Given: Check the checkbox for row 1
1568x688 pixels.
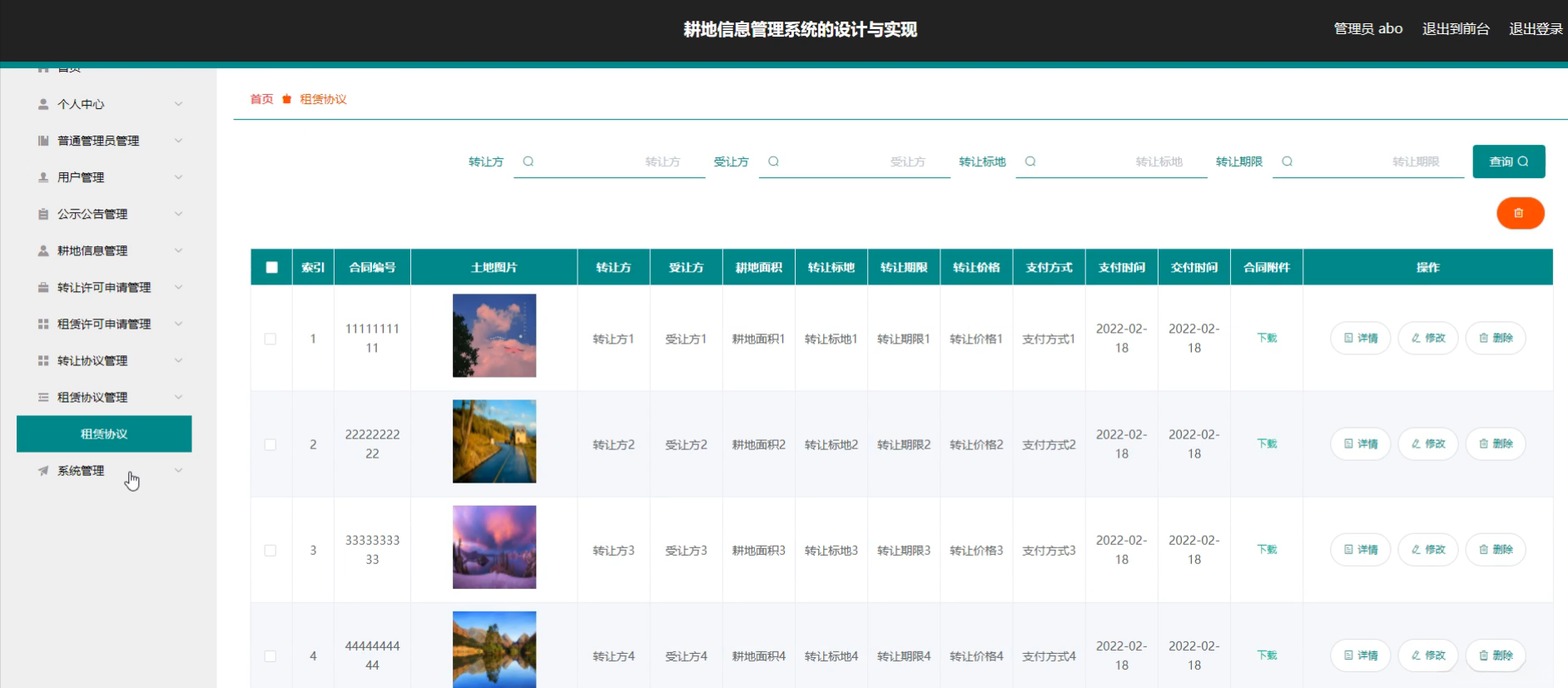Looking at the screenshot, I should coord(270,339).
